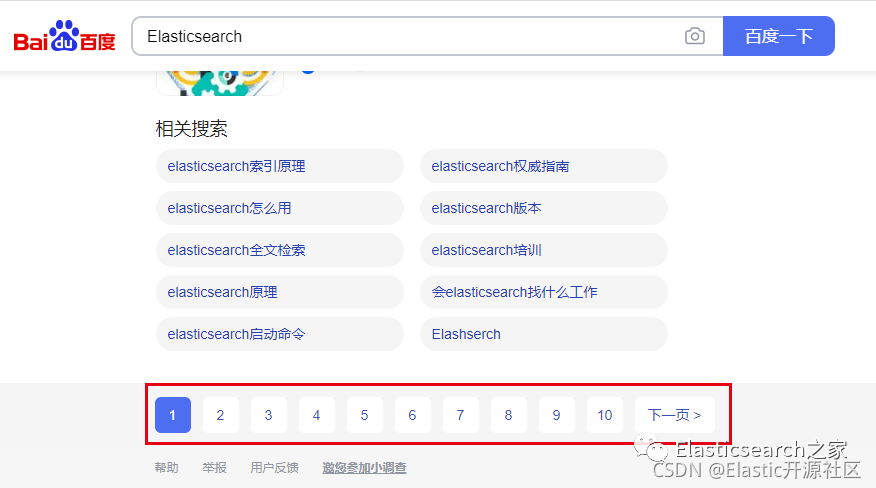Open related search elasticsearch版本

click(x=544, y=208)
